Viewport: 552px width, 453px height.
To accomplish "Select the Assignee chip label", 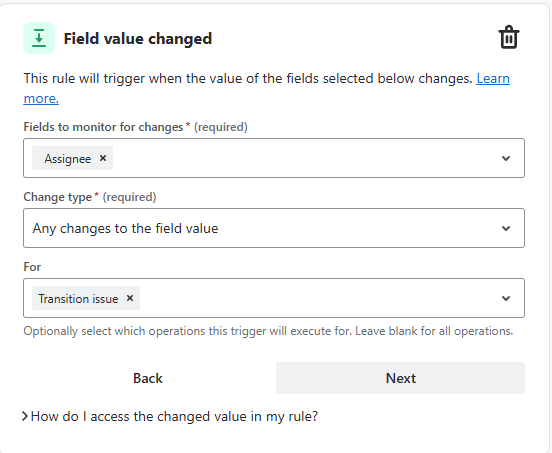I will click(x=68, y=159).
